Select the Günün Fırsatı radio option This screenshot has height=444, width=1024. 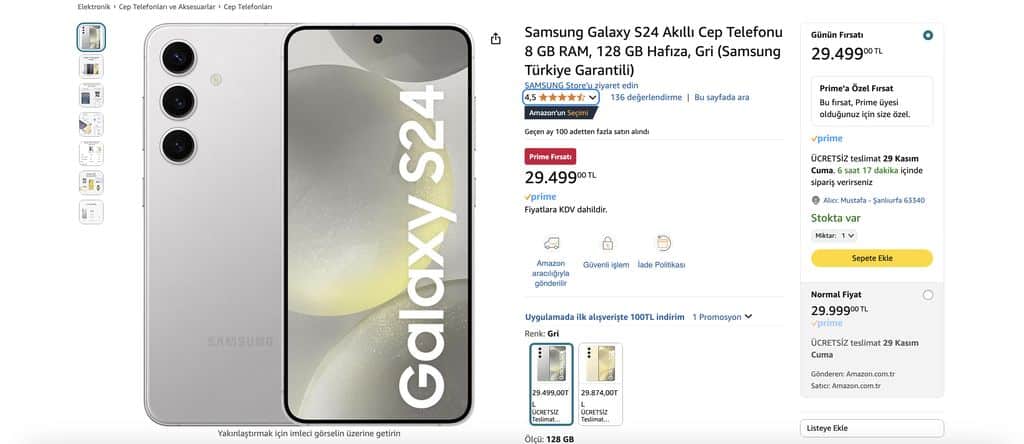(928, 35)
